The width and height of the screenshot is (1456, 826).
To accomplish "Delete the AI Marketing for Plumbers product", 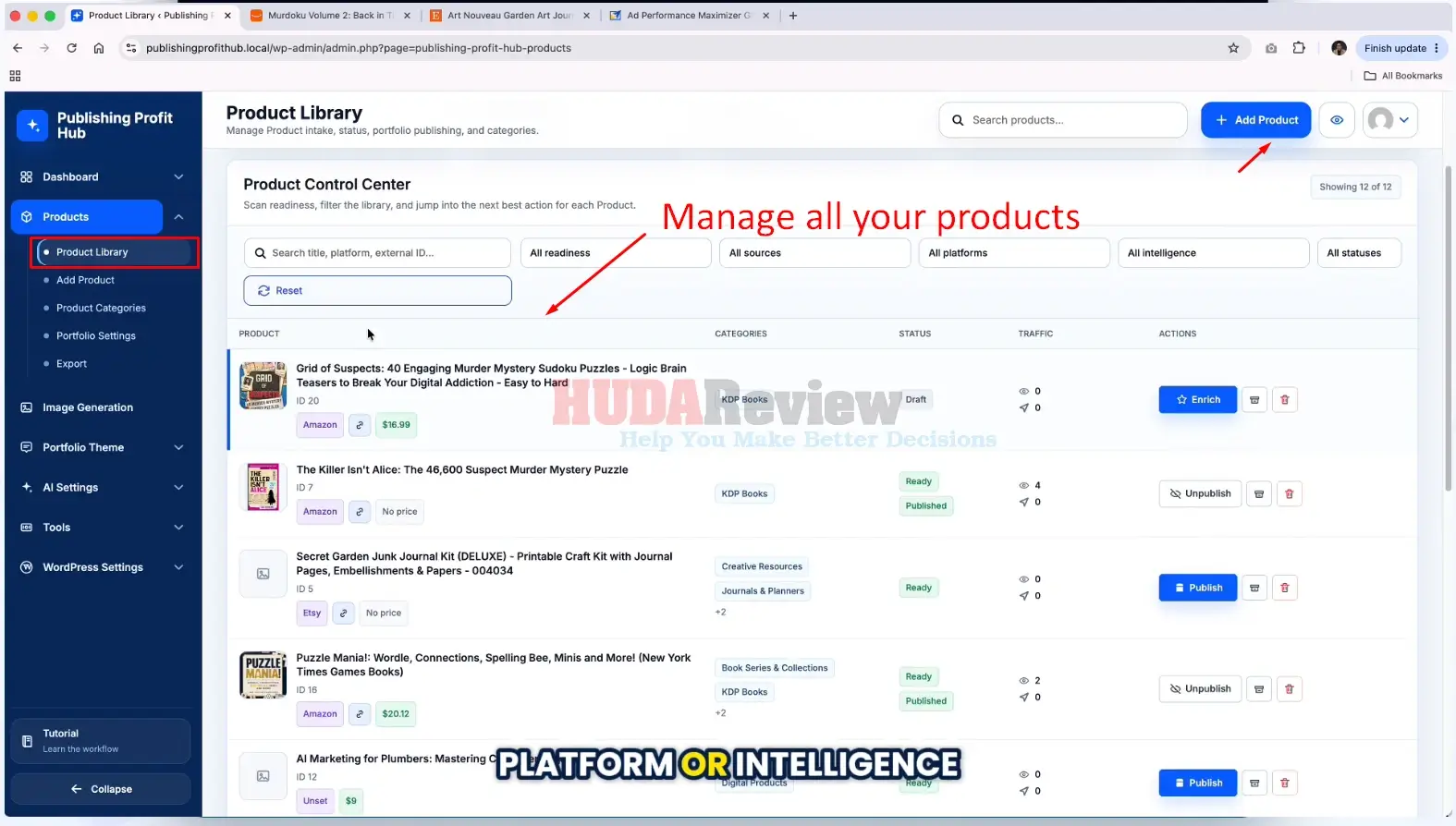I will click(x=1285, y=783).
